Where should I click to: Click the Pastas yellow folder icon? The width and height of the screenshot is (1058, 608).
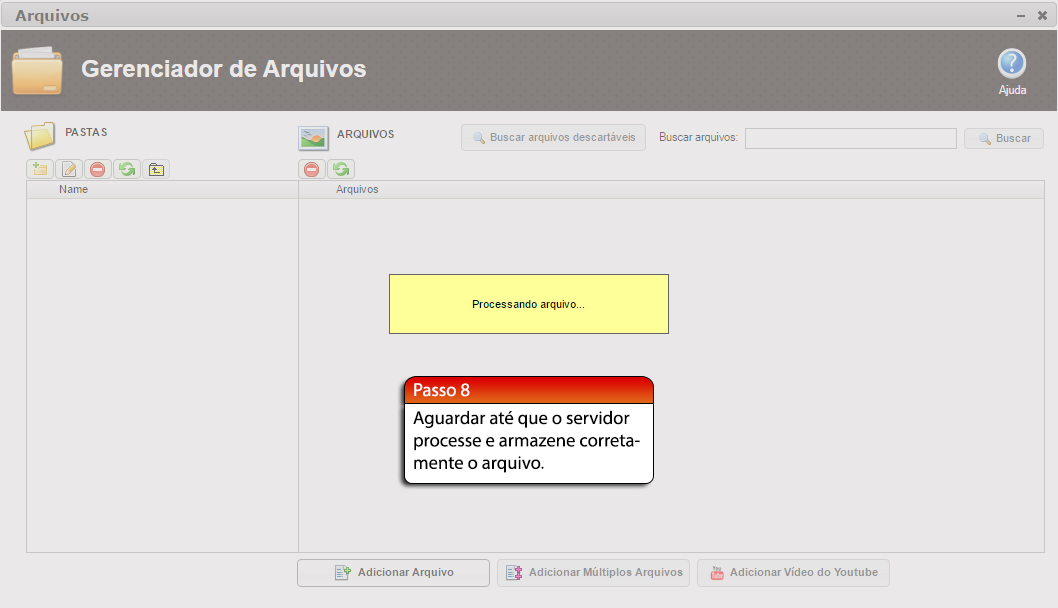pos(40,135)
